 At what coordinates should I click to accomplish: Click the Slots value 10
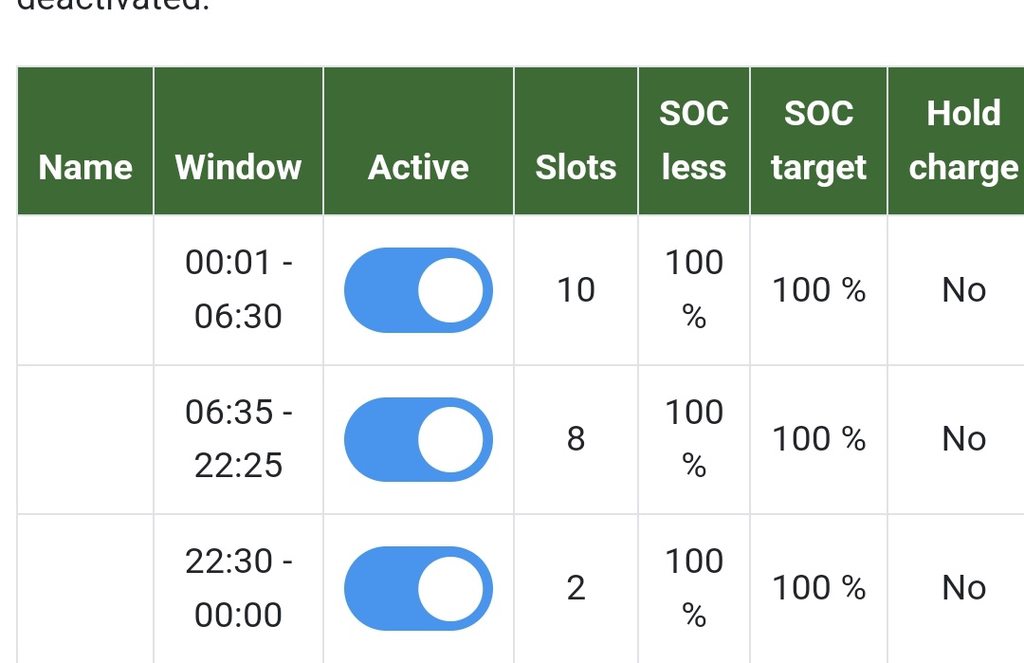[x=576, y=290]
